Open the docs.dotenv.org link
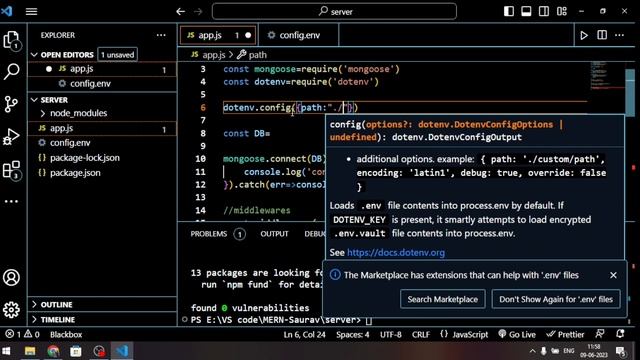 (396, 253)
